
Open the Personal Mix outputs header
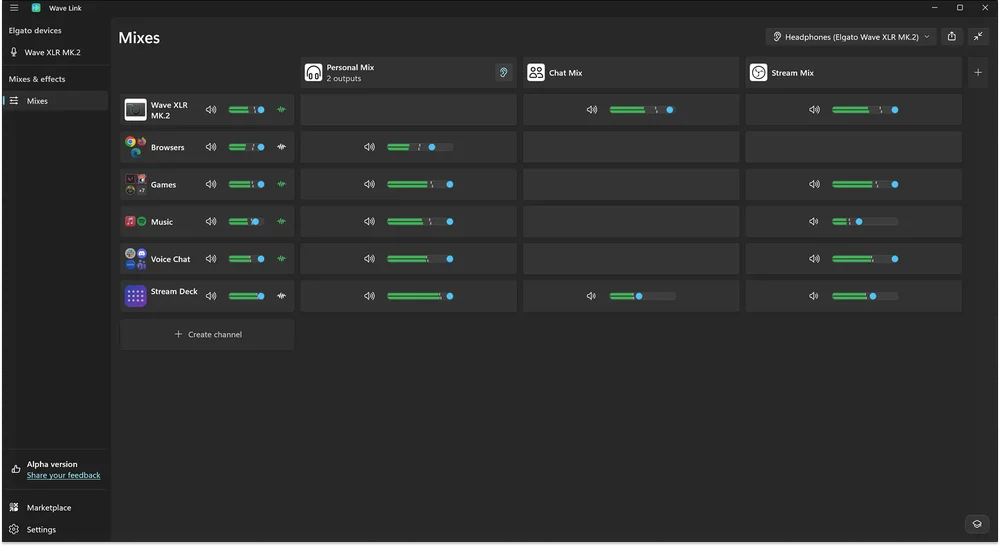click(400, 72)
